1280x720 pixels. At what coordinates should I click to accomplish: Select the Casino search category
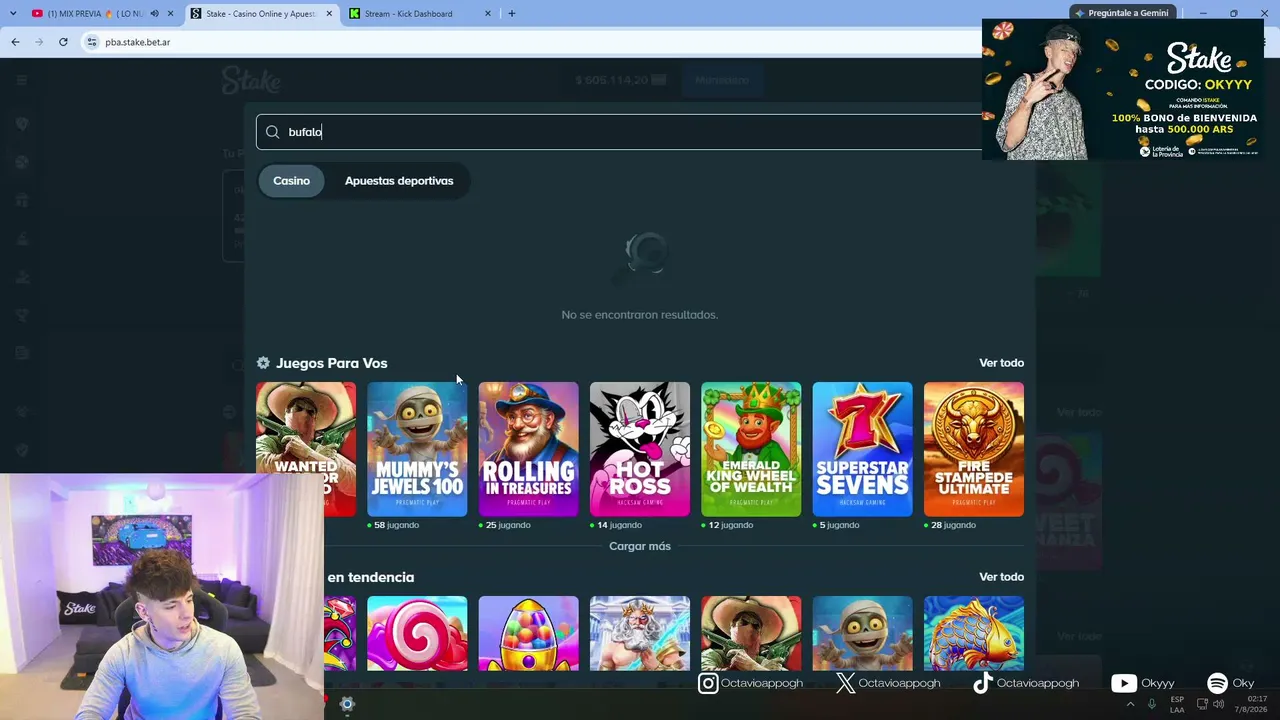[x=291, y=181]
